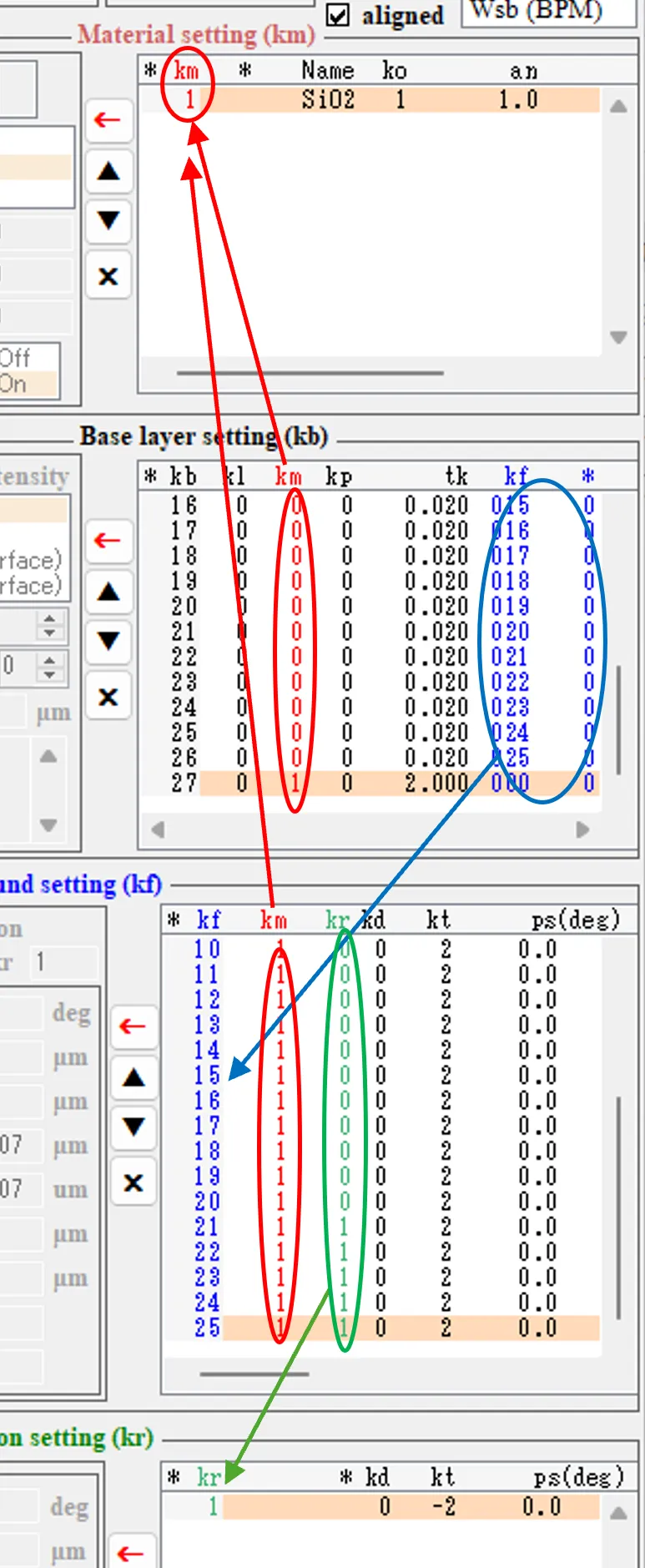Click the material list horizontal scrollbar
This screenshot has height=1568, width=645.
(x=310, y=373)
